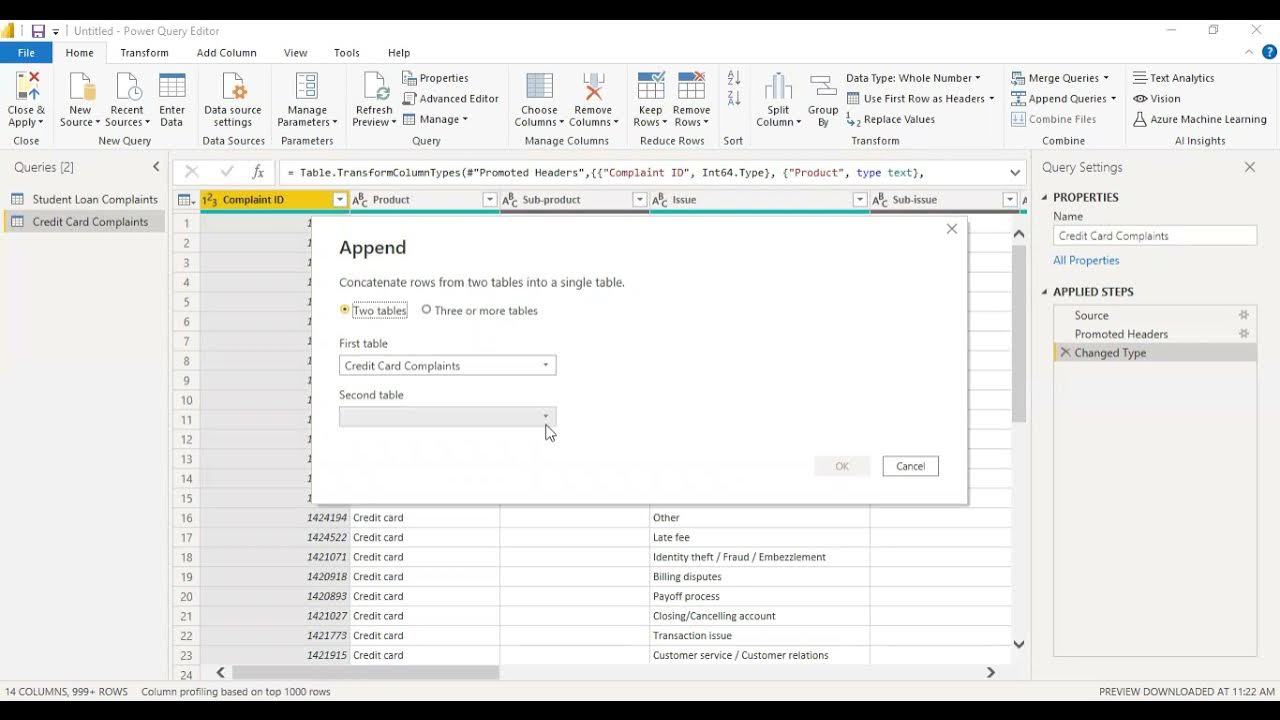Open Issue column filter dropdown
Screen dimensions: 1280x720
(860, 200)
